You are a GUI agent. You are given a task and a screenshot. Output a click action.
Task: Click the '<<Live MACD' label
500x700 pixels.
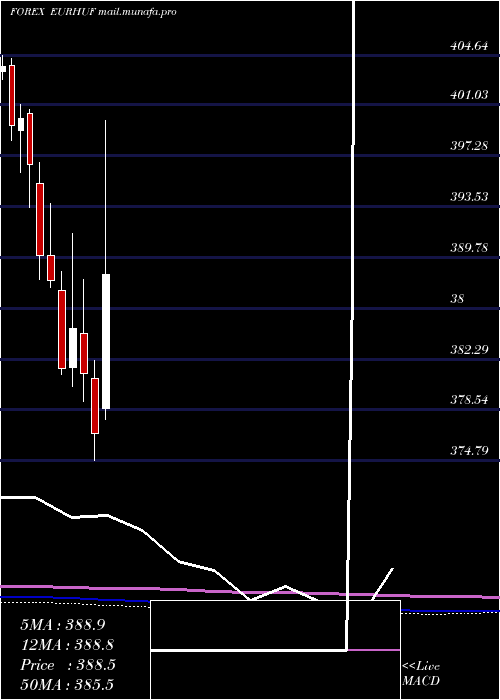(x=421, y=674)
